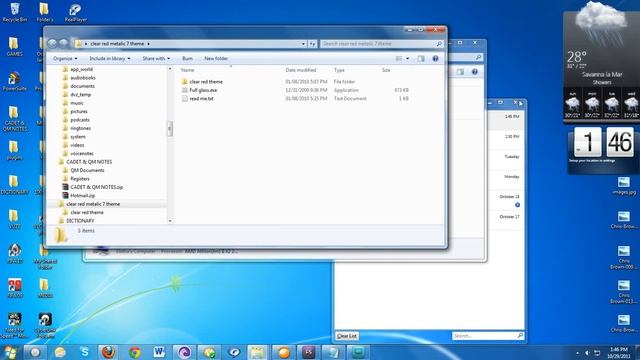Select Registers in the folder tree
Image resolution: width=640 pixels, height=360 pixels.
[80, 179]
